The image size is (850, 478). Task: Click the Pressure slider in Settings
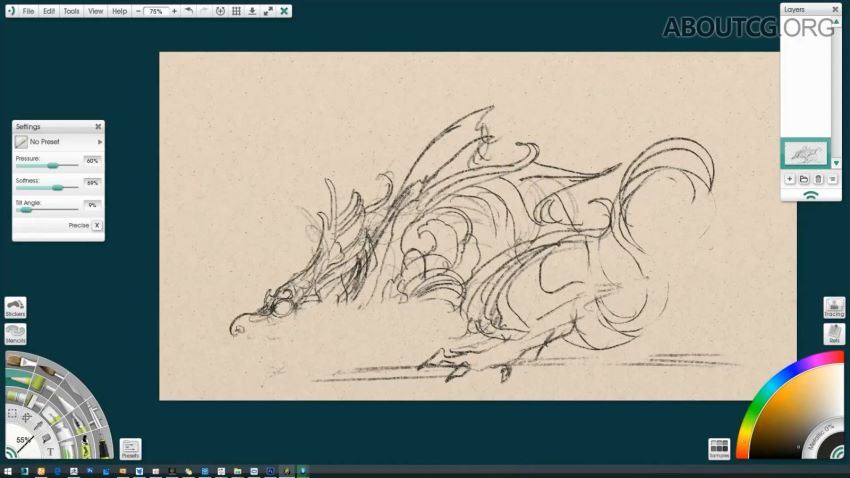pos(47,166)
